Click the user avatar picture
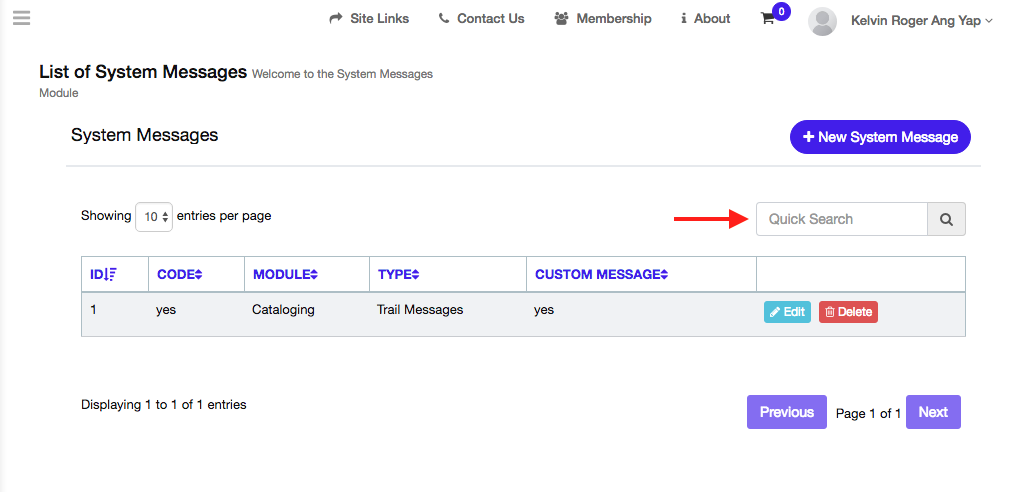This screenshot has width=1025, height=492. (822, 21)
